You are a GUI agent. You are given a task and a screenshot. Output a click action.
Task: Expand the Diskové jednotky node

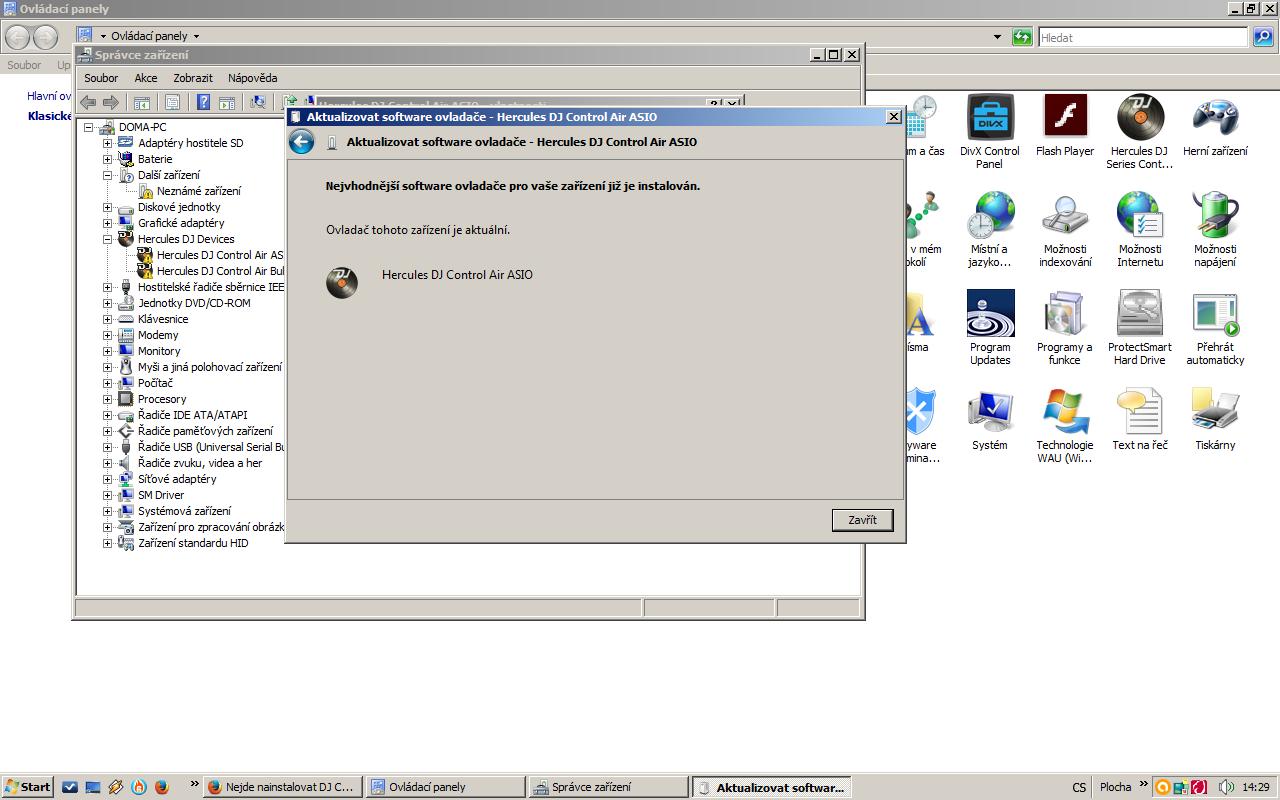pos(108,207)
